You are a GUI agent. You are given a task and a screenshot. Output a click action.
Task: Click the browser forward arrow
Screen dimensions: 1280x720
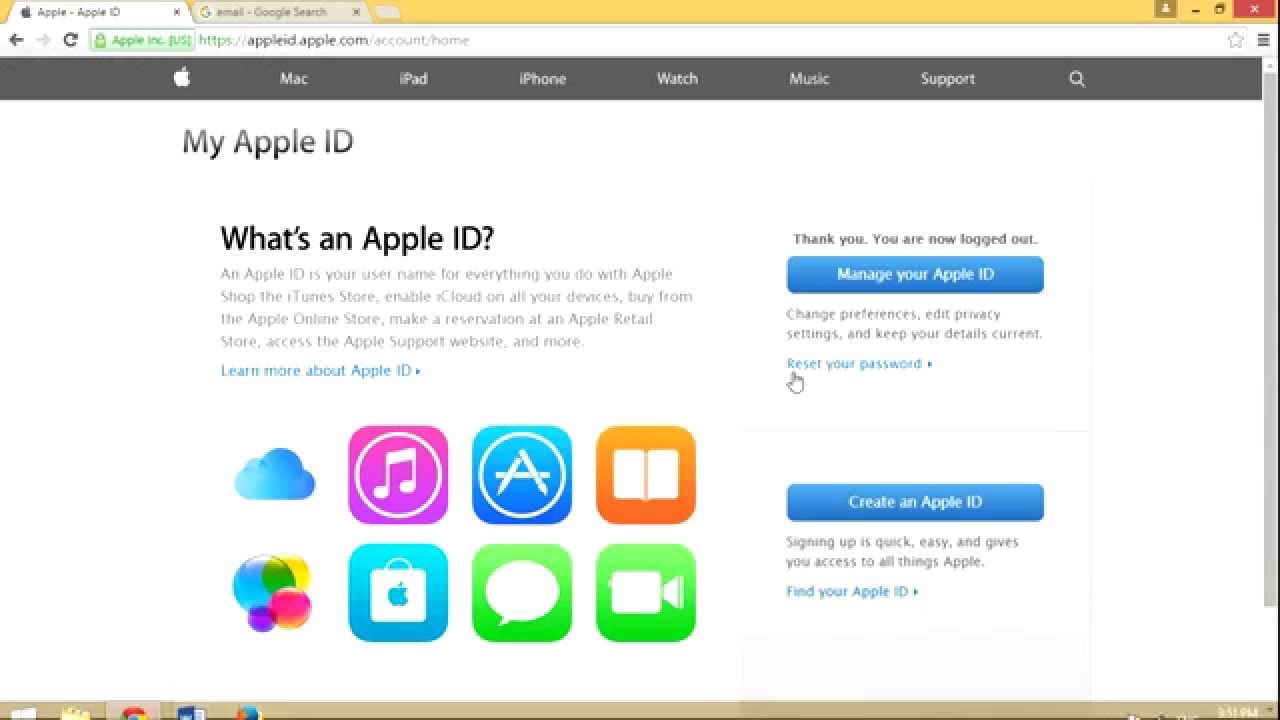43,40
